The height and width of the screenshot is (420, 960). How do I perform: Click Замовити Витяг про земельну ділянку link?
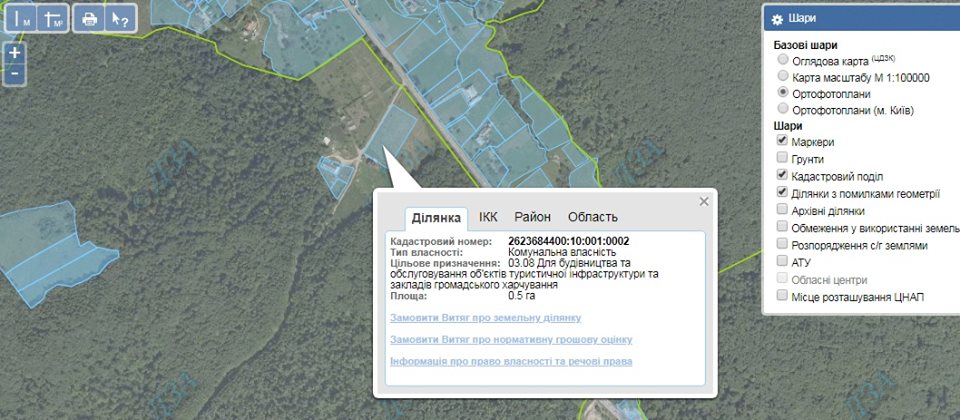pyautogui.click(x=485, y=318)
